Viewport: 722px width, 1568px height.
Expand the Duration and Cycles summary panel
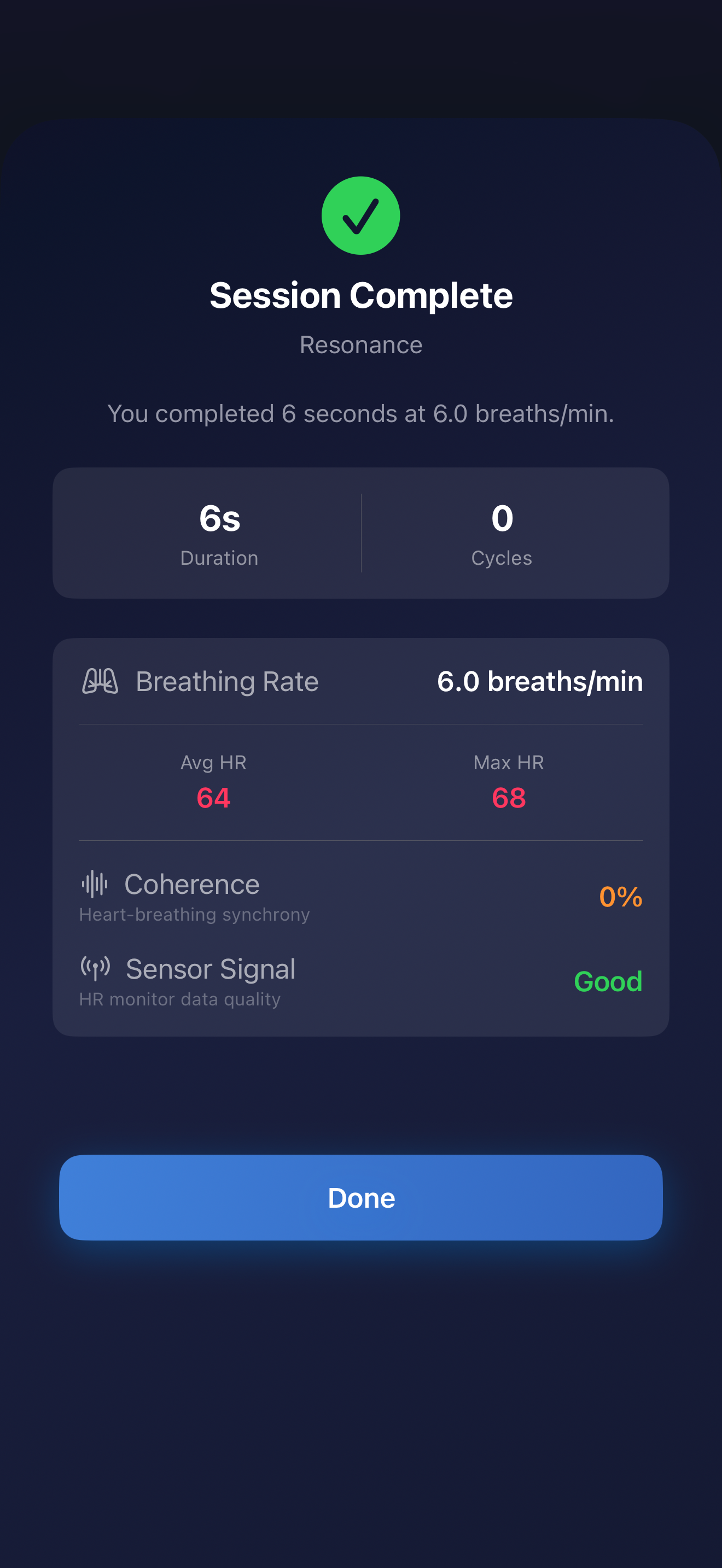tap(361, 532)
